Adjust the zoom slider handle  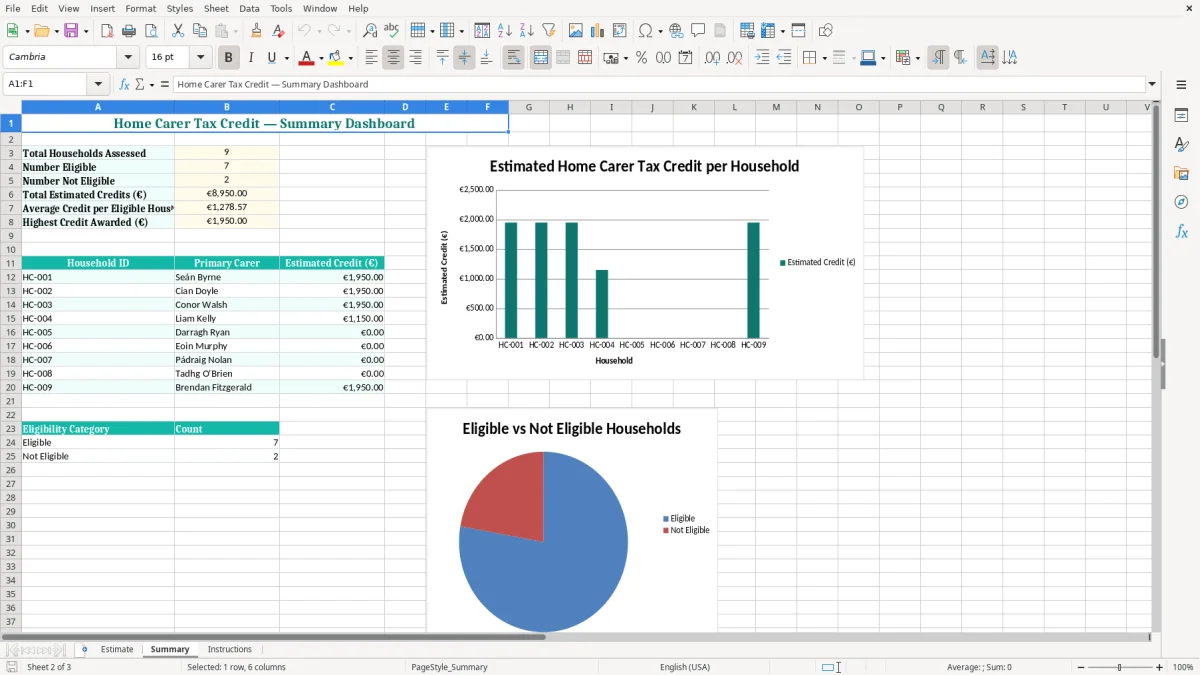pyautogui.click(x=1119, y=667)
